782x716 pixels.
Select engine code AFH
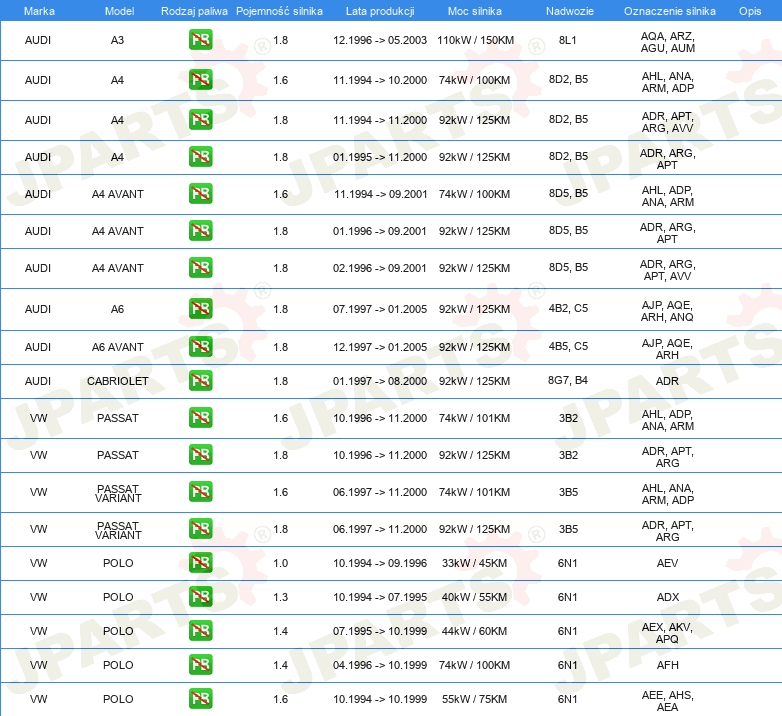(x=668, y=665)
